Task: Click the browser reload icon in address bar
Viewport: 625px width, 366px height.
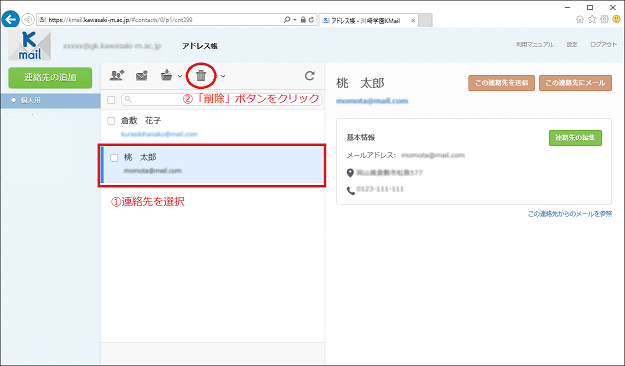Action: point(311,20)
